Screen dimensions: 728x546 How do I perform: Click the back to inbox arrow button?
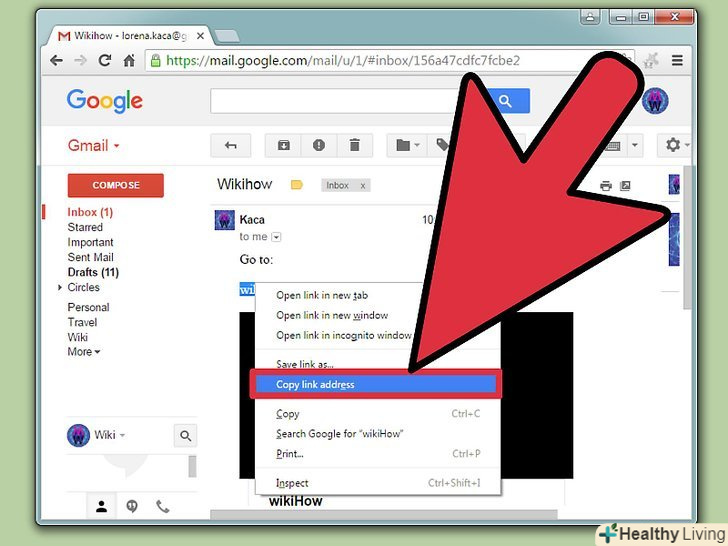(231, 146)
